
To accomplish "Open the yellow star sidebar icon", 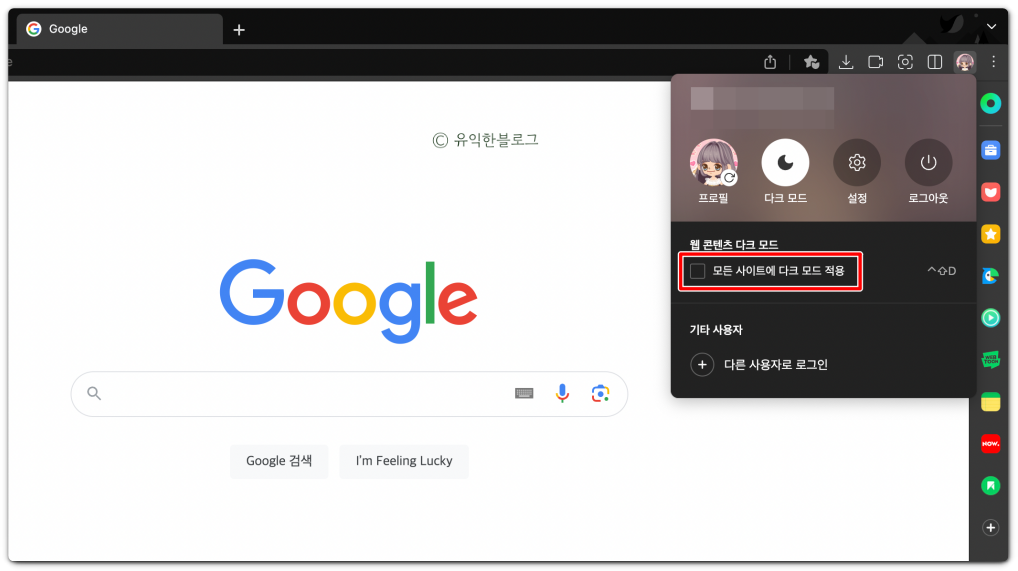I will point(991,234).
